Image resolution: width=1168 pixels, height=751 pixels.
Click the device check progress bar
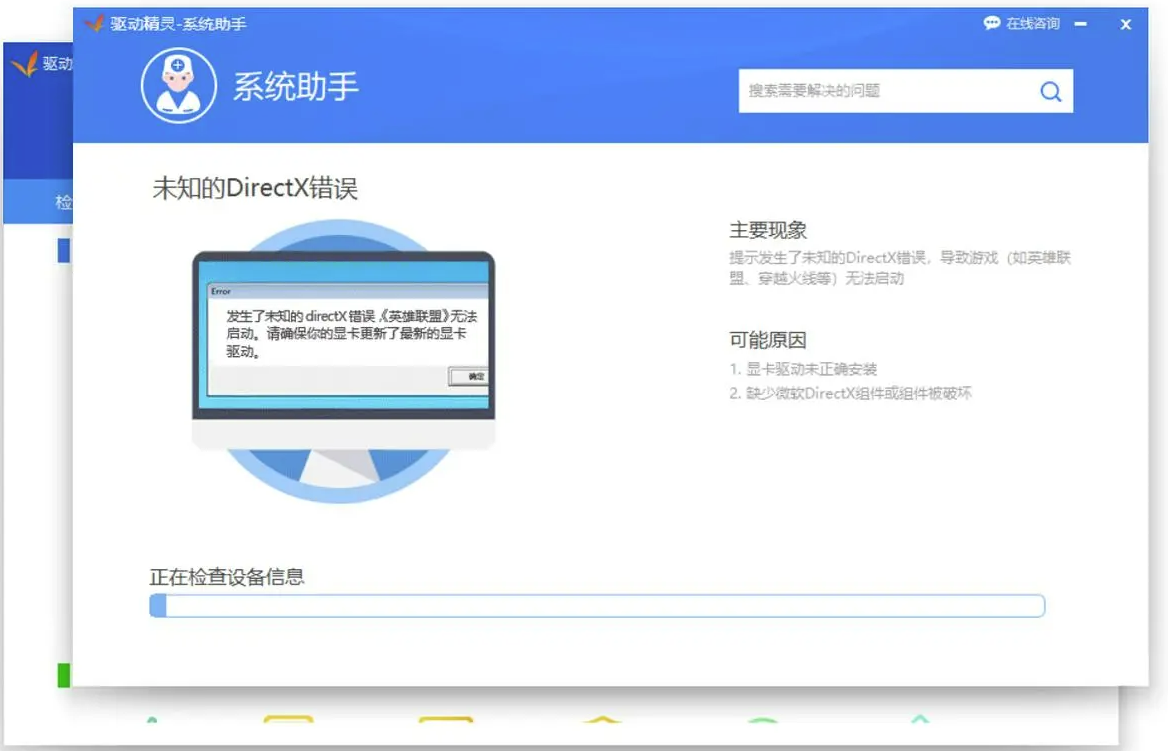click(597, 606)
